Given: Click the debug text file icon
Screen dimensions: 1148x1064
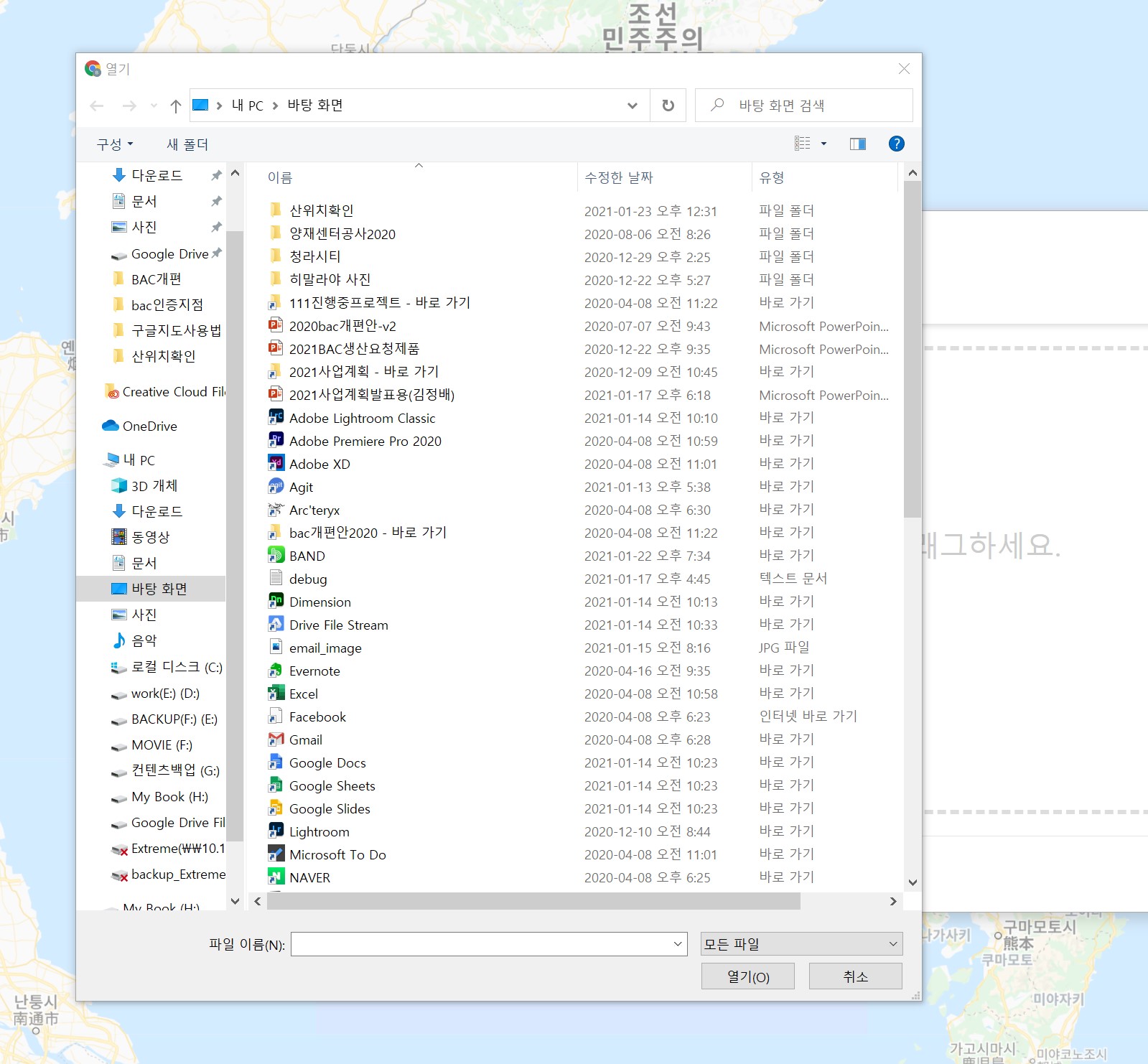Looking at the screenshot, I should (x=276, y=579).
